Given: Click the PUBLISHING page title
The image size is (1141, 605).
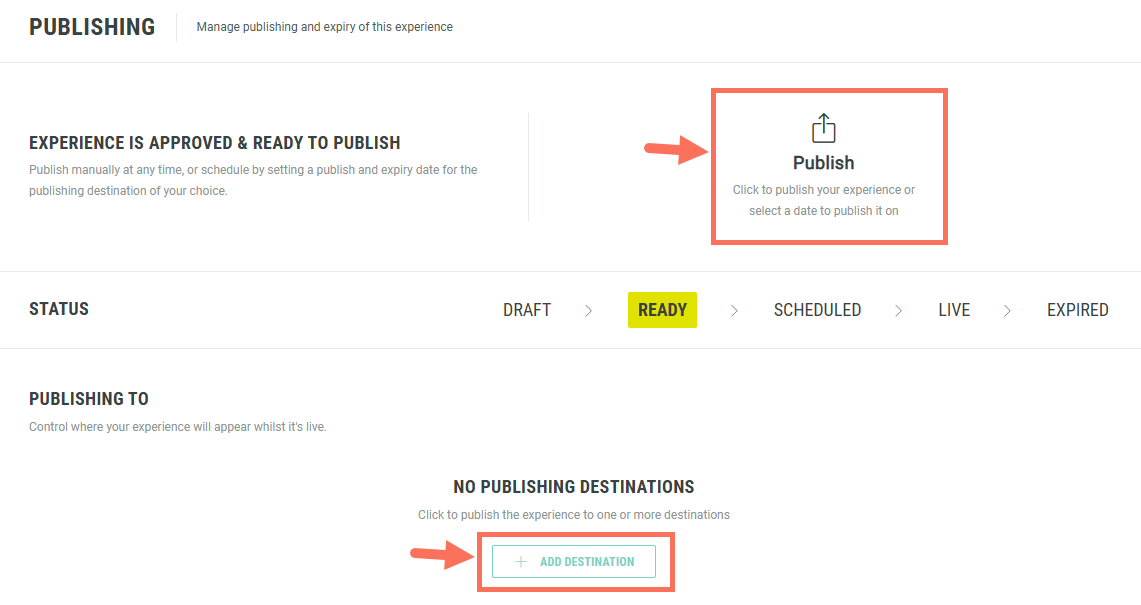Looking at the screenshot, I should click(x=92, y=27).
